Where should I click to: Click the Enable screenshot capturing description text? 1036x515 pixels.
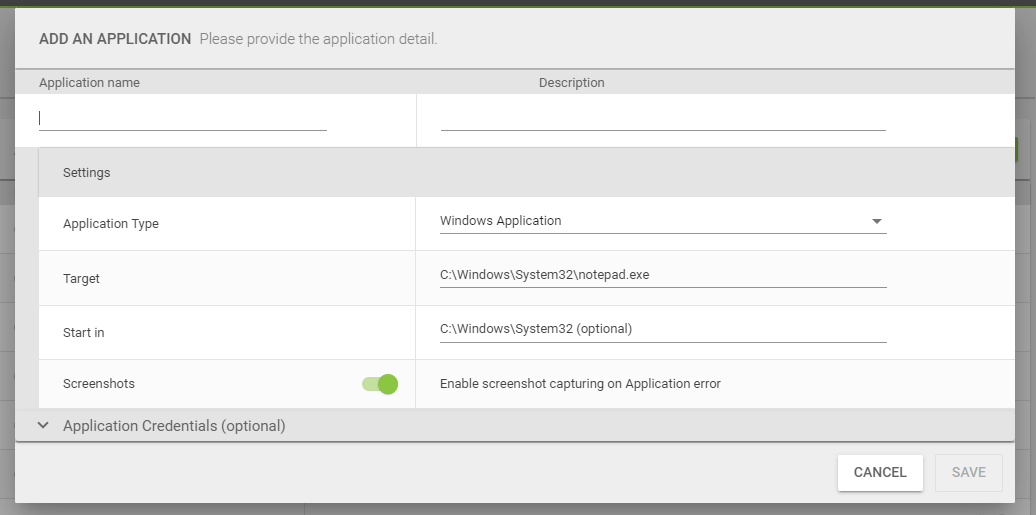pos(580,383)
